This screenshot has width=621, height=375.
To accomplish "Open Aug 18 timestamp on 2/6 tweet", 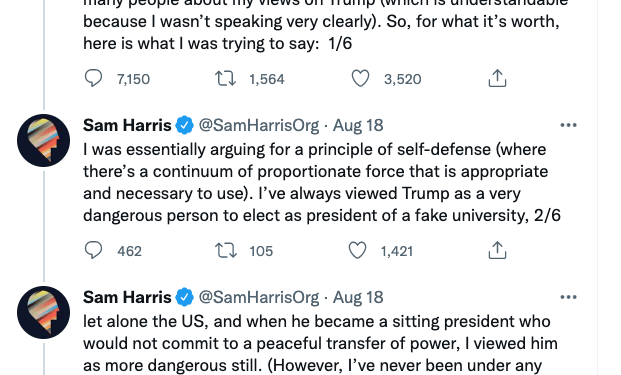I will [358, 126].
